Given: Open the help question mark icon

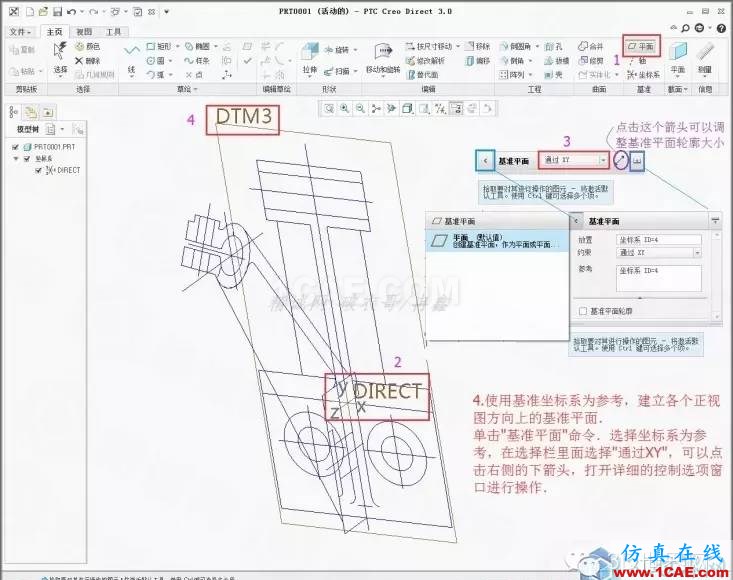Looking at the screenshot, I should pos(721,28).
